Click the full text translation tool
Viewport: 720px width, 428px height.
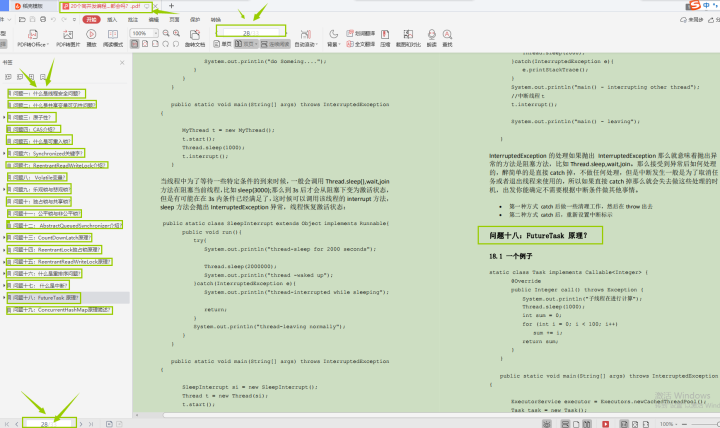pos(360,44)
